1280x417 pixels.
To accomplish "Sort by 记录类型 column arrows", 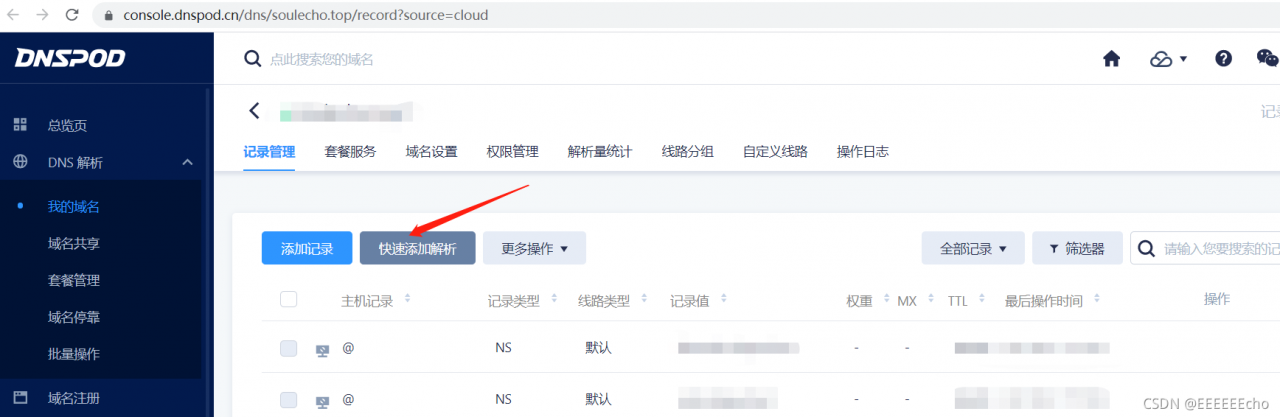I will coord(553,299).
